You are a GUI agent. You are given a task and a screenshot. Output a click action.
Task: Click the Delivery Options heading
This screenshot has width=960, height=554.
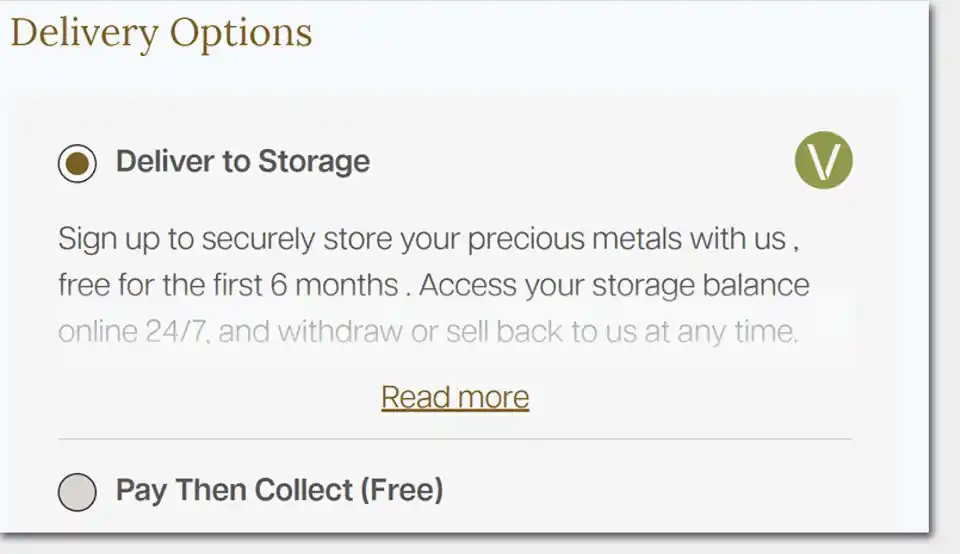pyautogui.click(x=162, y=33)
